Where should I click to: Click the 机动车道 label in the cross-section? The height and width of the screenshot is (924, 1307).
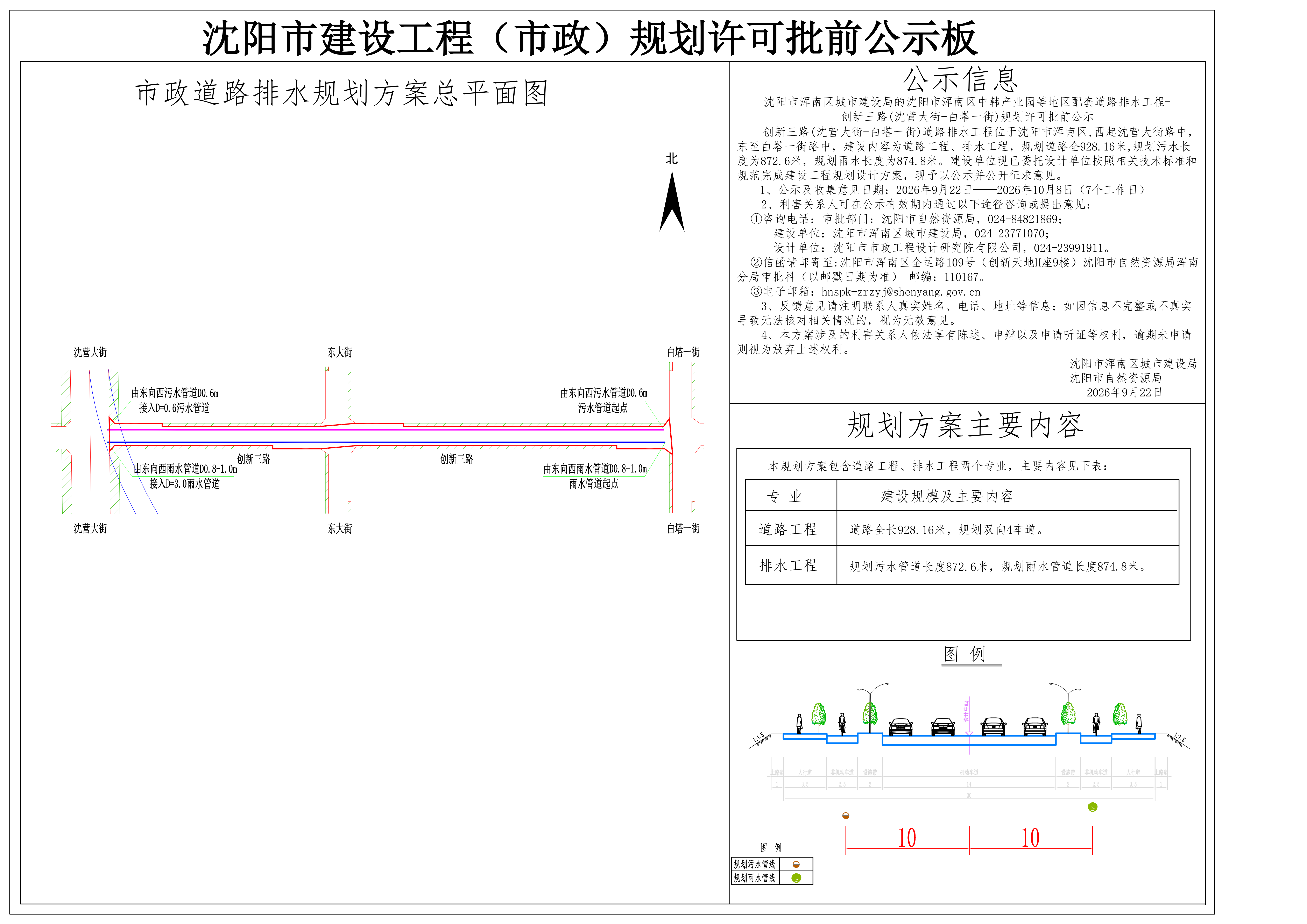969,773
